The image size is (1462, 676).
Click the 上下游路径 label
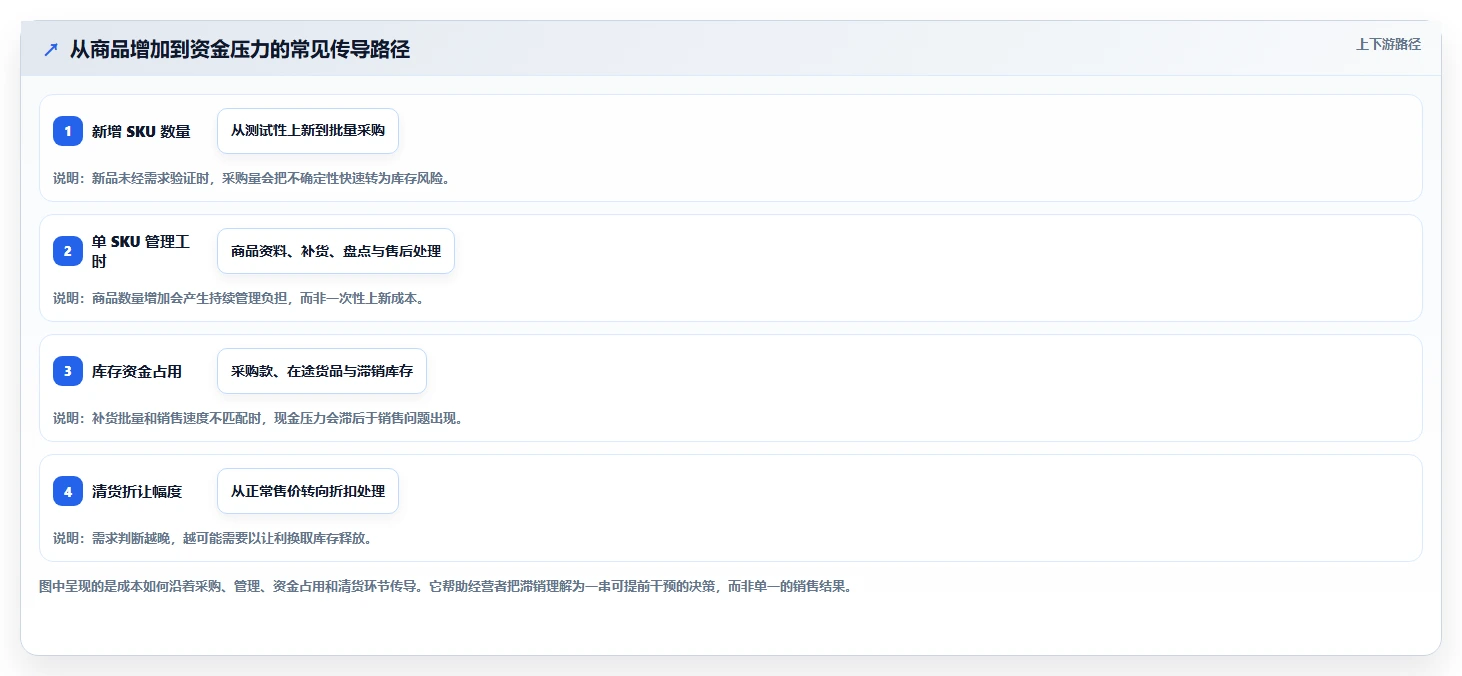1388,44
